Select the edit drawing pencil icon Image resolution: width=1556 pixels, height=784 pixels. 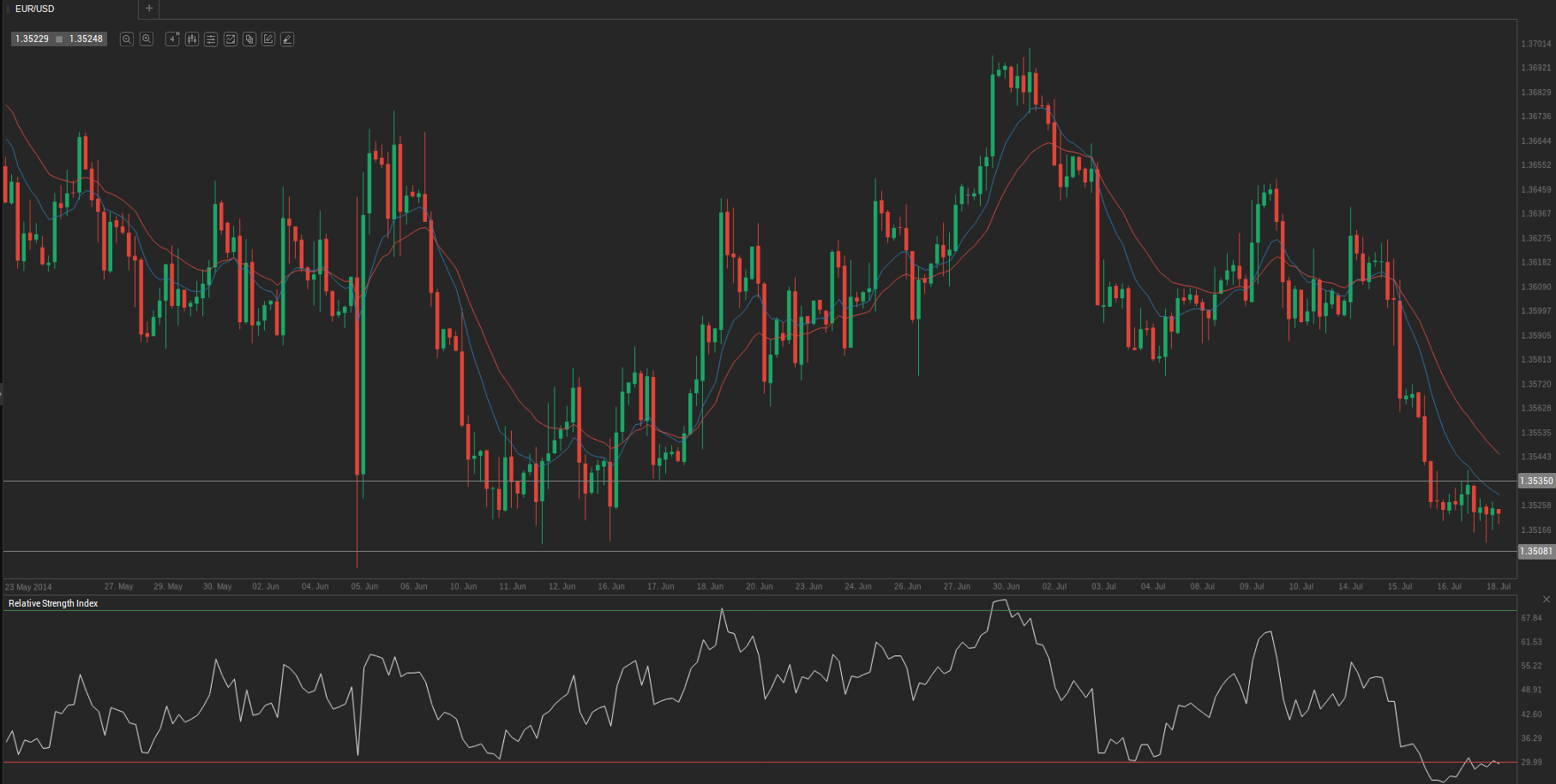tap(268, 39)
